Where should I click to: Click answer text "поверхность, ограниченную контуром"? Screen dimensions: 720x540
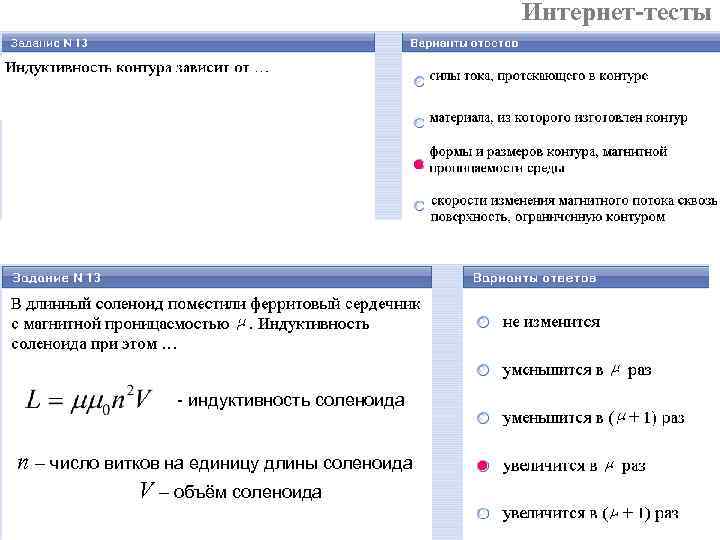point(548,217)
